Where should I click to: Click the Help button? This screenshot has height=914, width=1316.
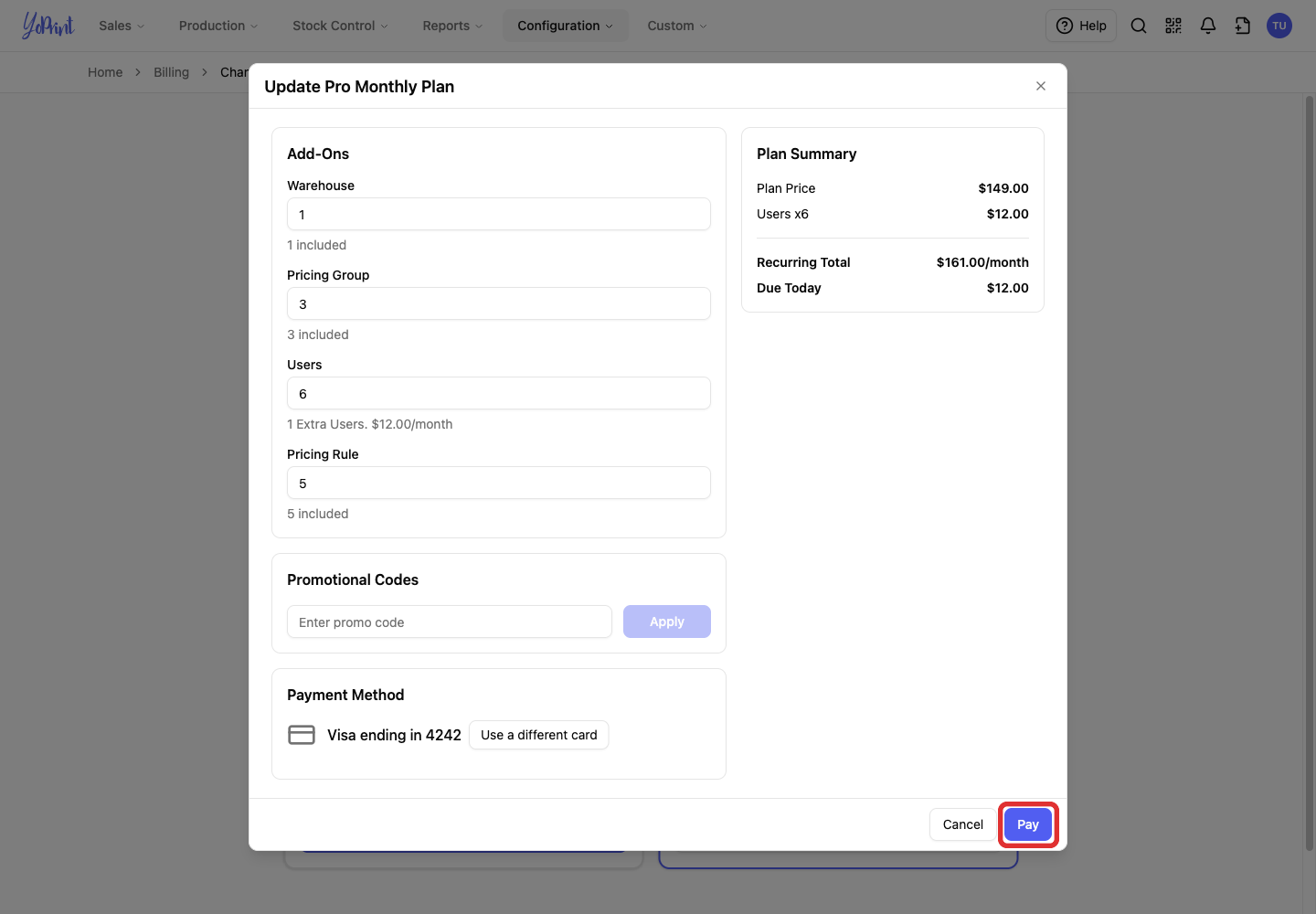click(x=1081, y=26)
